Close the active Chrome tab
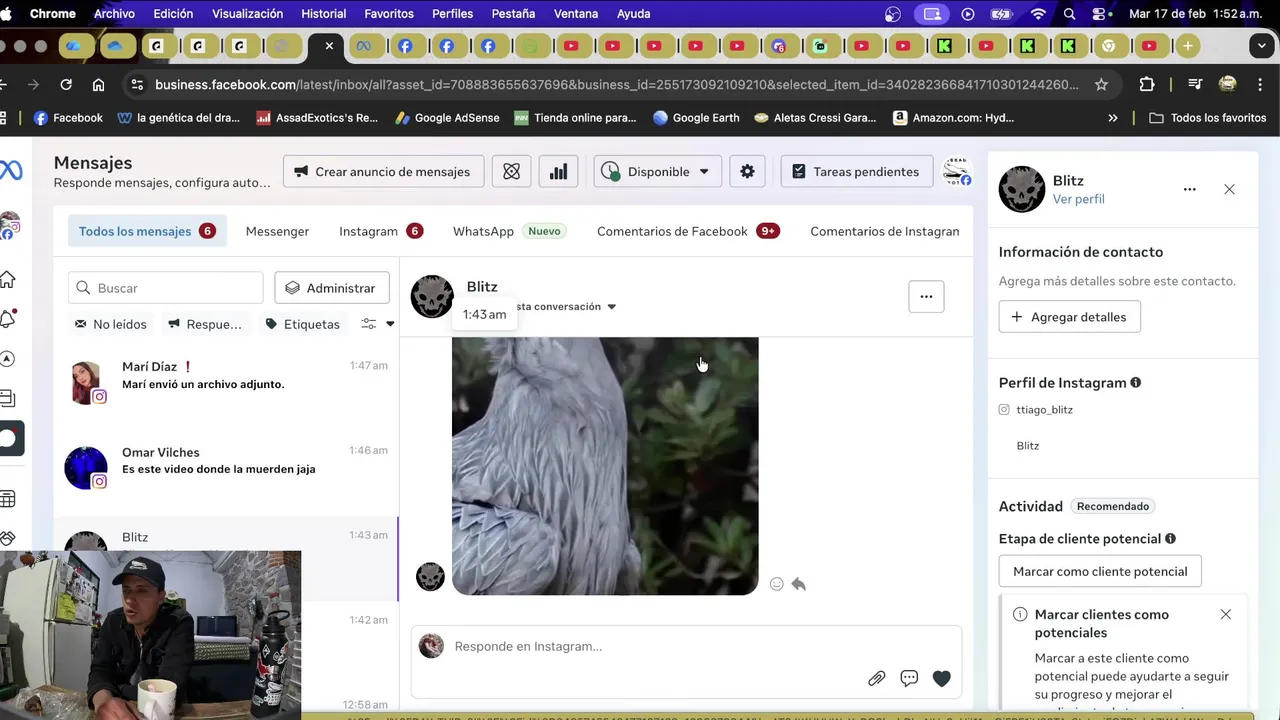The height and width of the screenshot is (720, 1280). coord(329,46)
